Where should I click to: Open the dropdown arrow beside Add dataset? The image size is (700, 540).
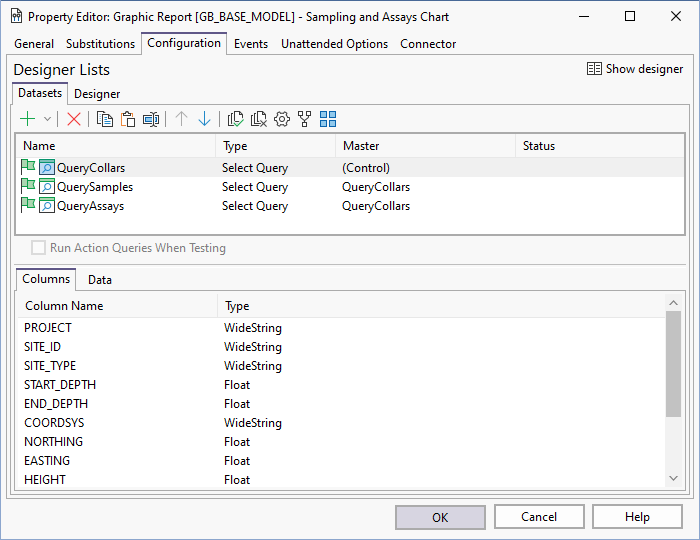pyautogui.click(x=47, y=119)
